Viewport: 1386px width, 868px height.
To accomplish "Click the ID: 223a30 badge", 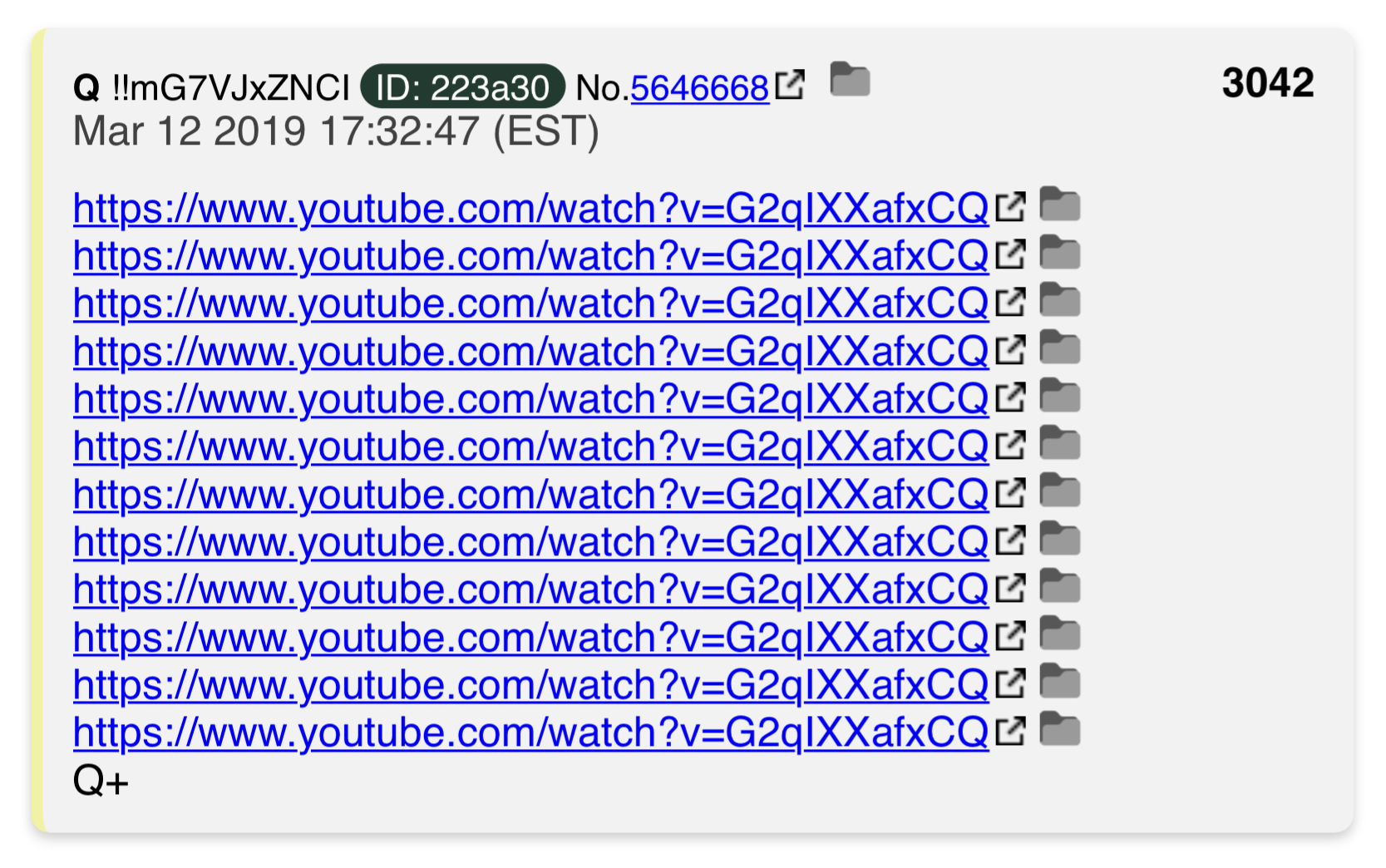I will point(462,87).
